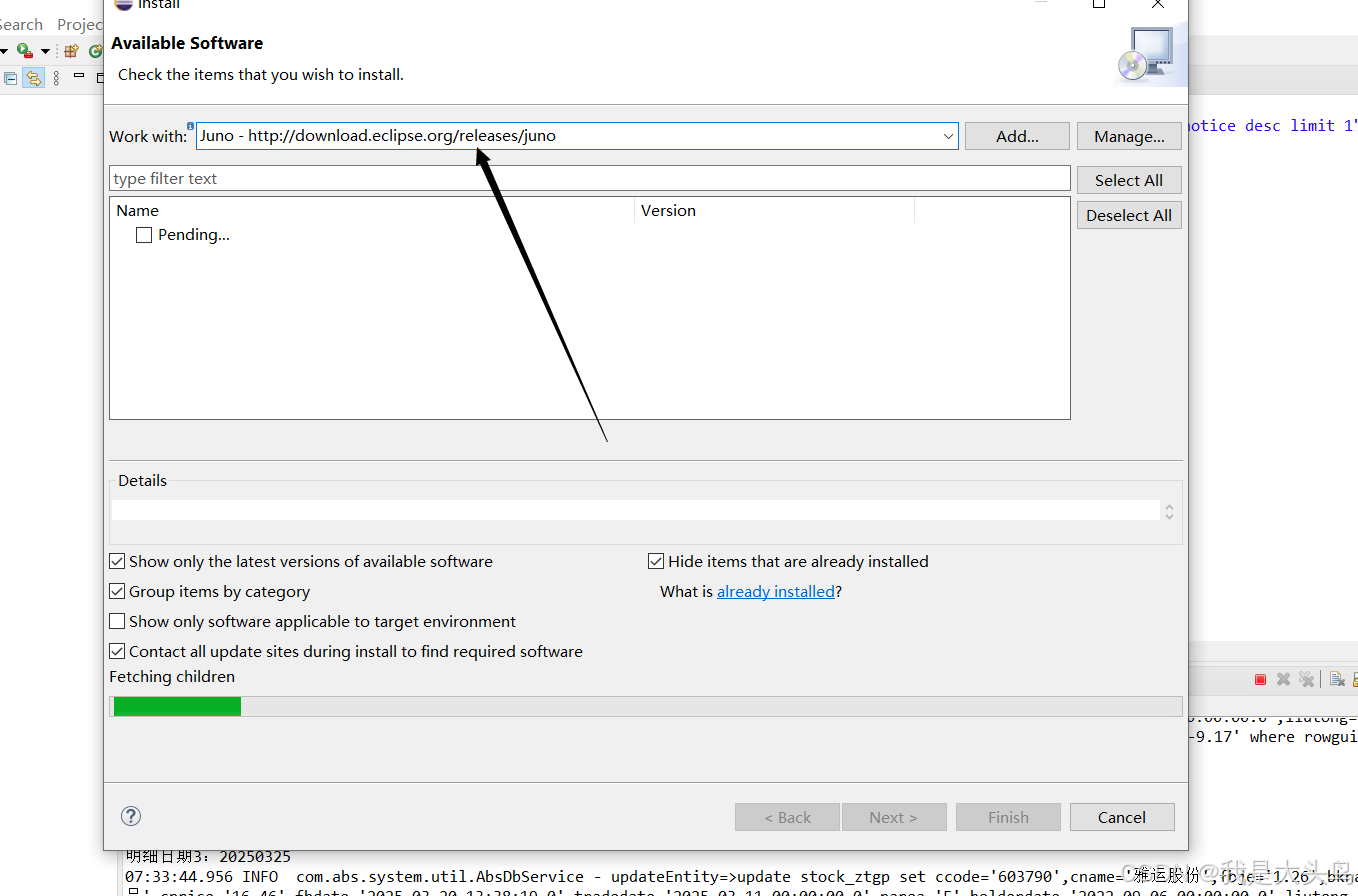
Task: Click the remove launch icon in console
Action: (x=1283, y=679)
